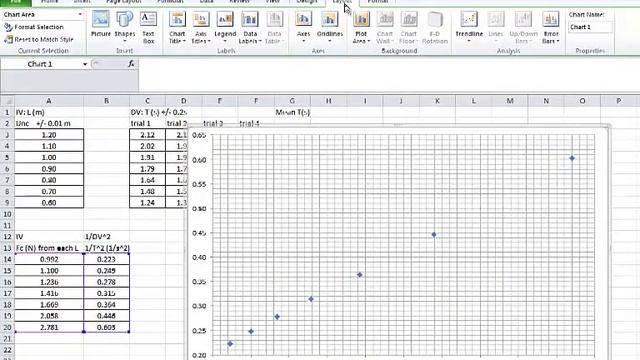640x360 pixels.
Task: Select cell with value 2.12
Action: click(x=147, y=135)
